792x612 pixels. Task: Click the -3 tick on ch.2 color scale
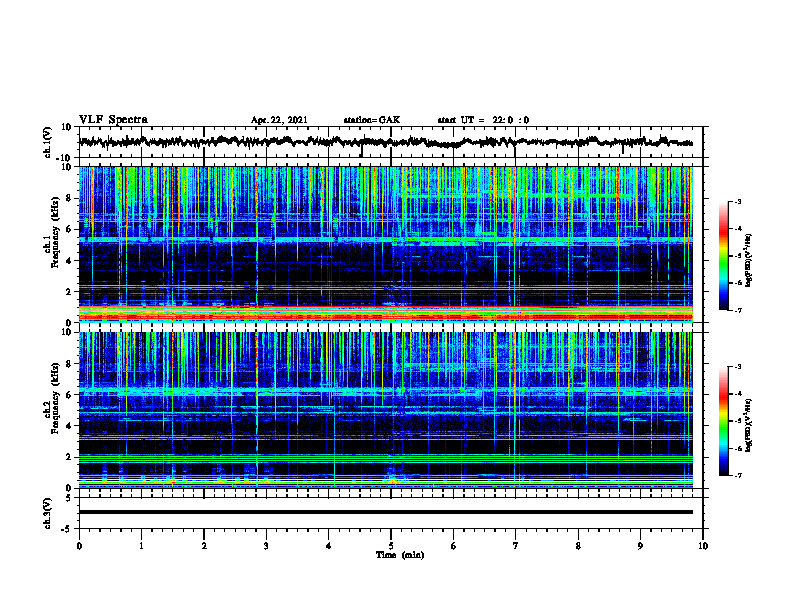tap(737, 367)
